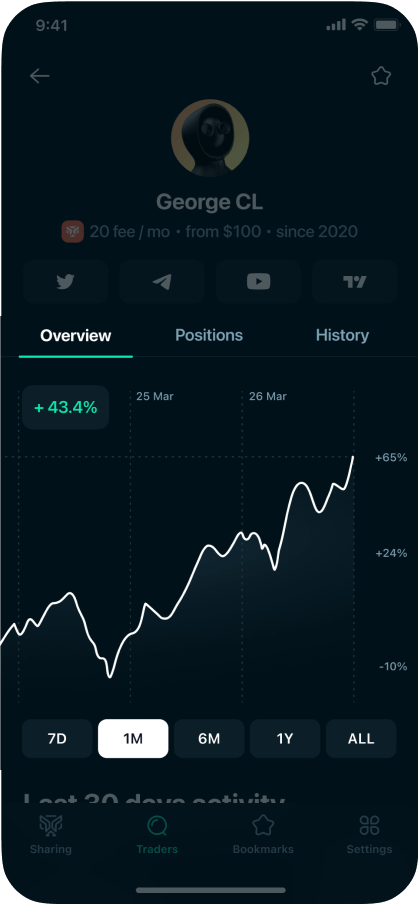Select the 6M time range
This screenshot has width=418, height=904.
[209, 739]
